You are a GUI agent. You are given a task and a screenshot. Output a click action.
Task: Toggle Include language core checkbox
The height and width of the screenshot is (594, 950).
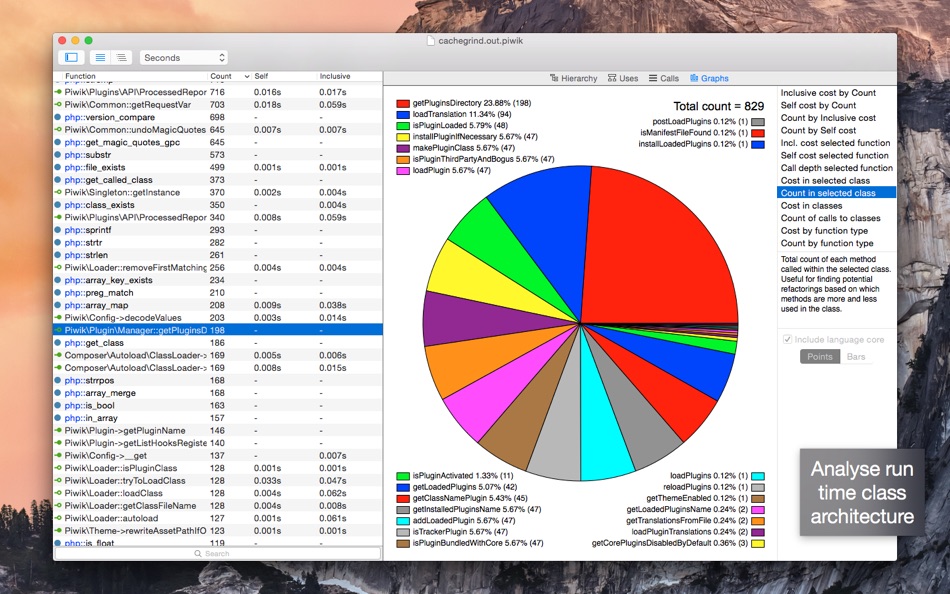point(787,339)
